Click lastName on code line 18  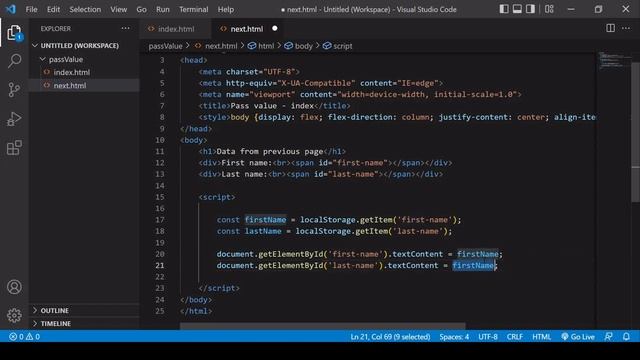point(263,231)
